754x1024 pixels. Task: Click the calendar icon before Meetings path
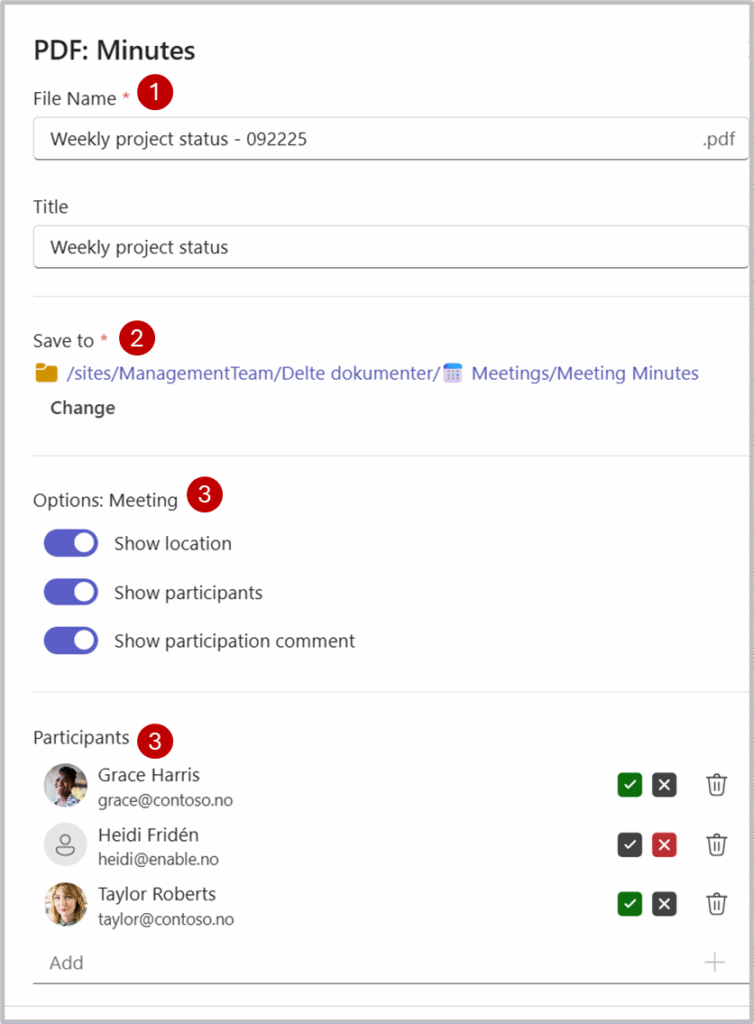tap(453, 373)
